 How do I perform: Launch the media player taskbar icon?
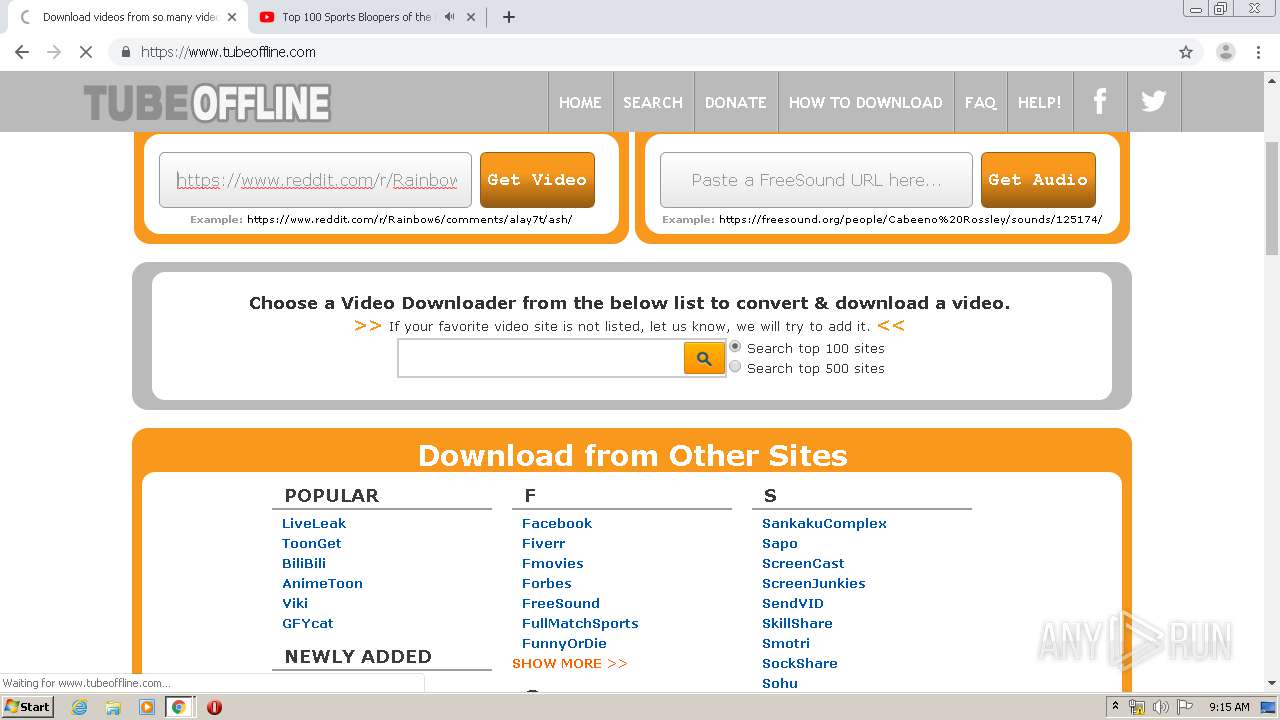pyautogui.click(x=146, y=707)
